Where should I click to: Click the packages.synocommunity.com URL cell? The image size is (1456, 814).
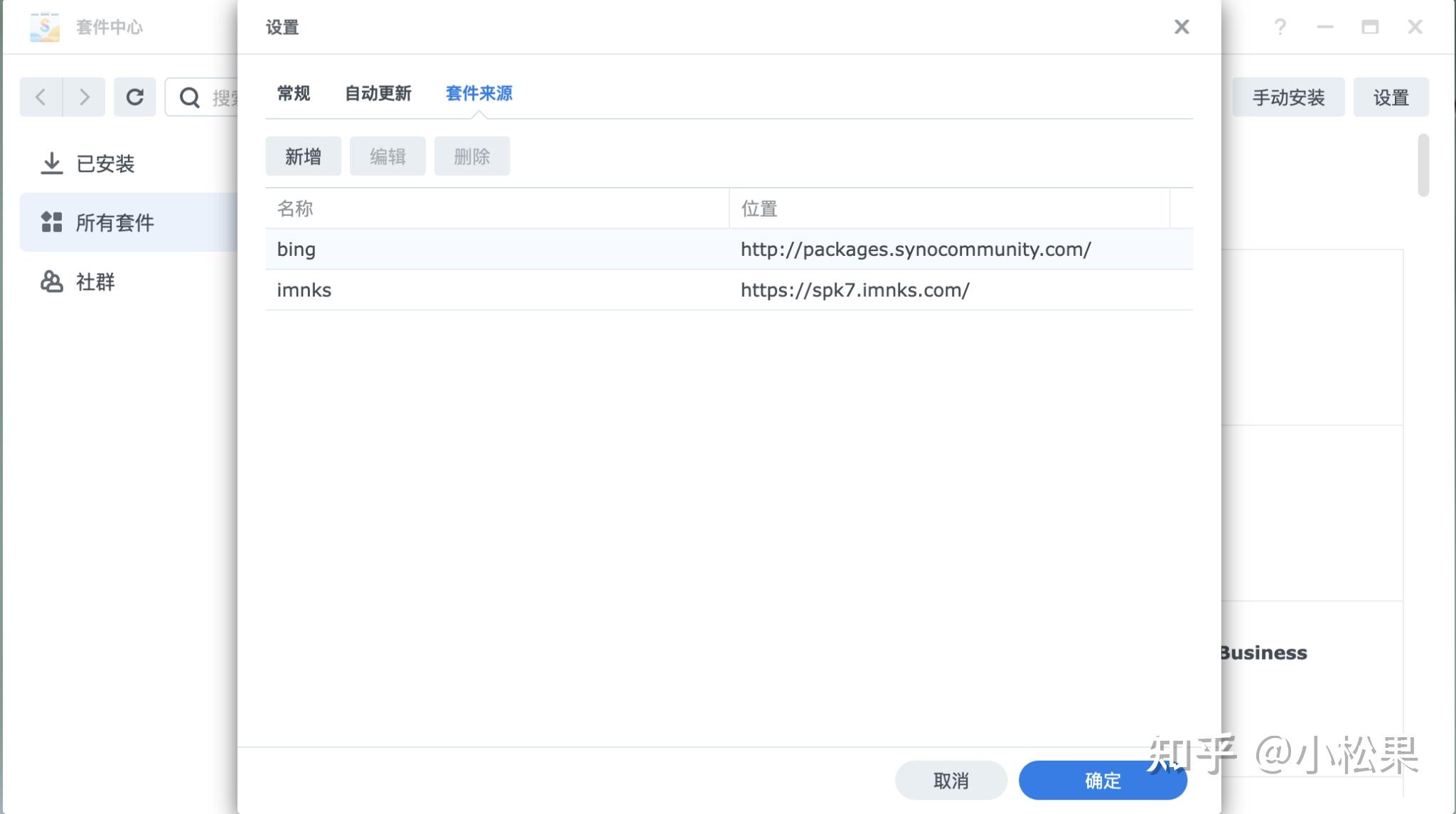[x=916, y=250]
